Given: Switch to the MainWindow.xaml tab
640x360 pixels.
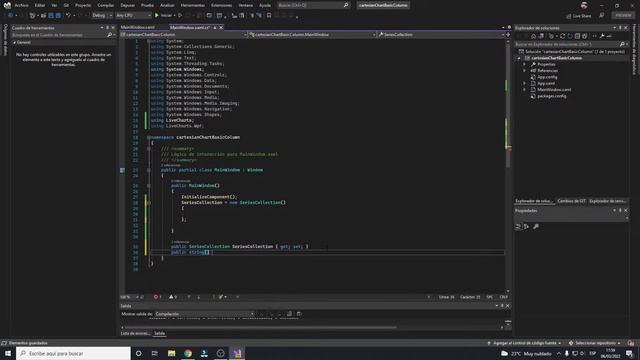Looking at the screenshot, I should 138,27.
